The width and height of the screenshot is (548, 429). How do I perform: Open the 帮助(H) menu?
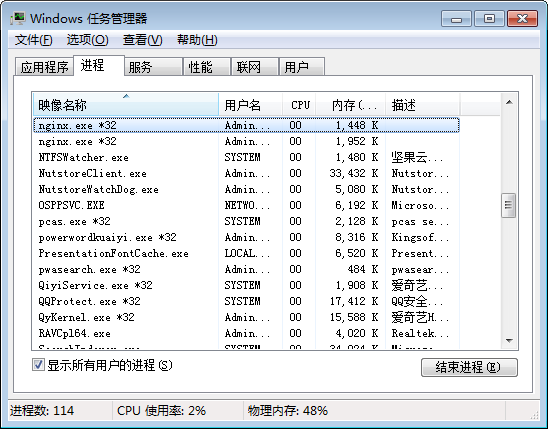(197, 40)
